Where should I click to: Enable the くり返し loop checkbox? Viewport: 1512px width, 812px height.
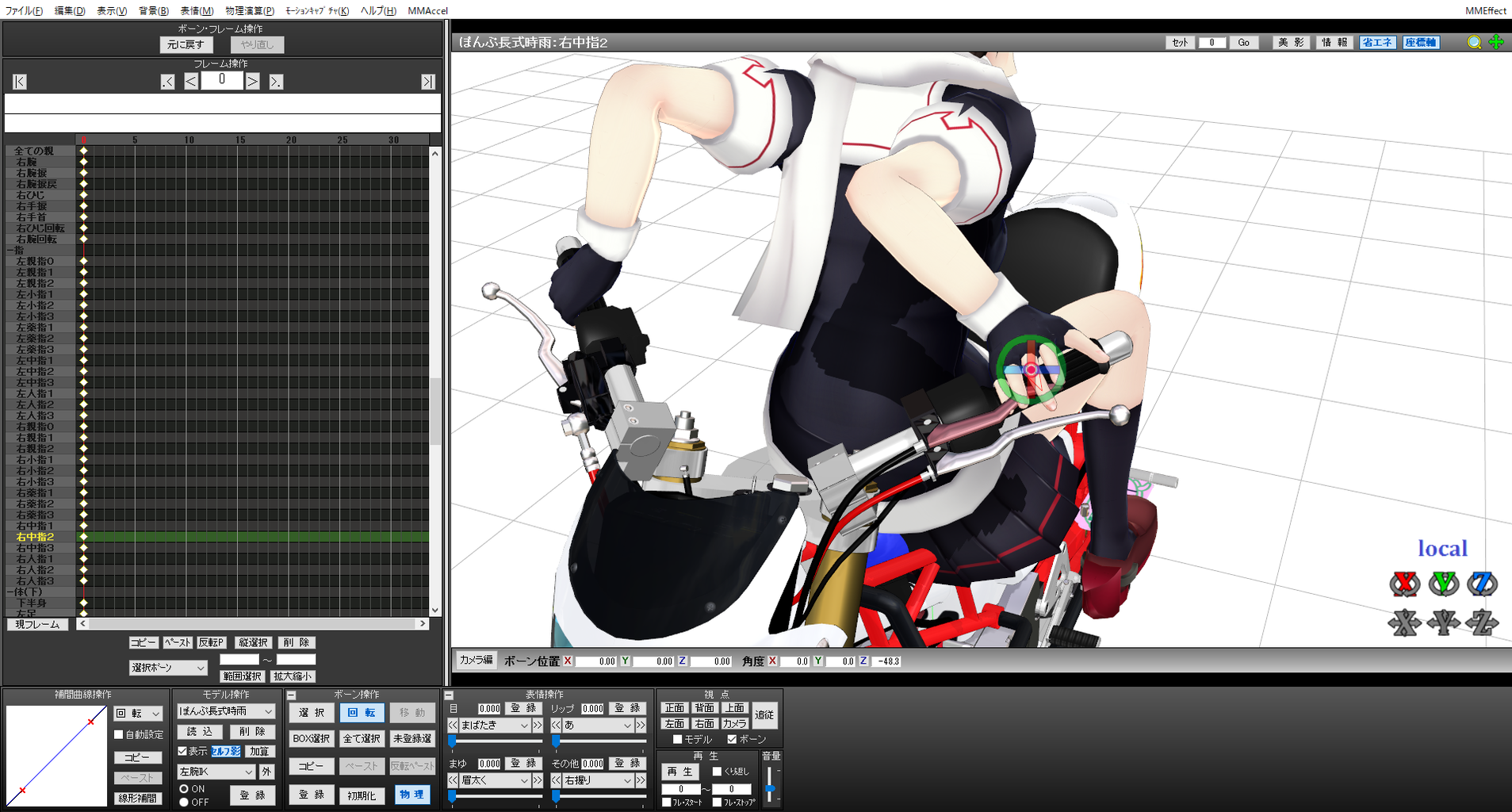tap(717, 771)
